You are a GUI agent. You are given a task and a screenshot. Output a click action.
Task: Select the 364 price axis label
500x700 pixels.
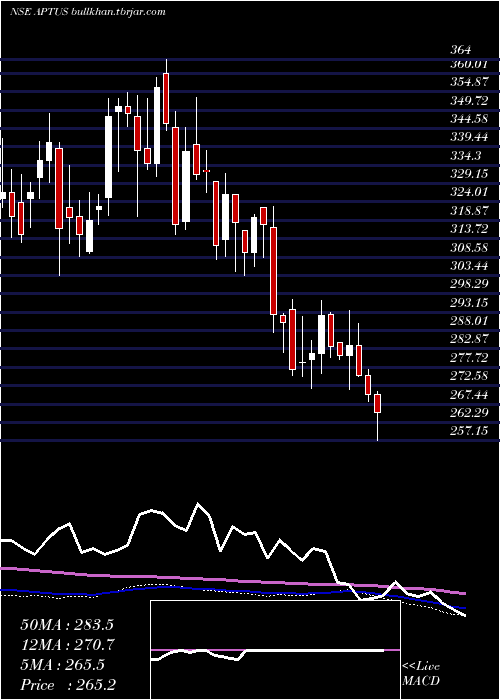(x=461, y=50)
